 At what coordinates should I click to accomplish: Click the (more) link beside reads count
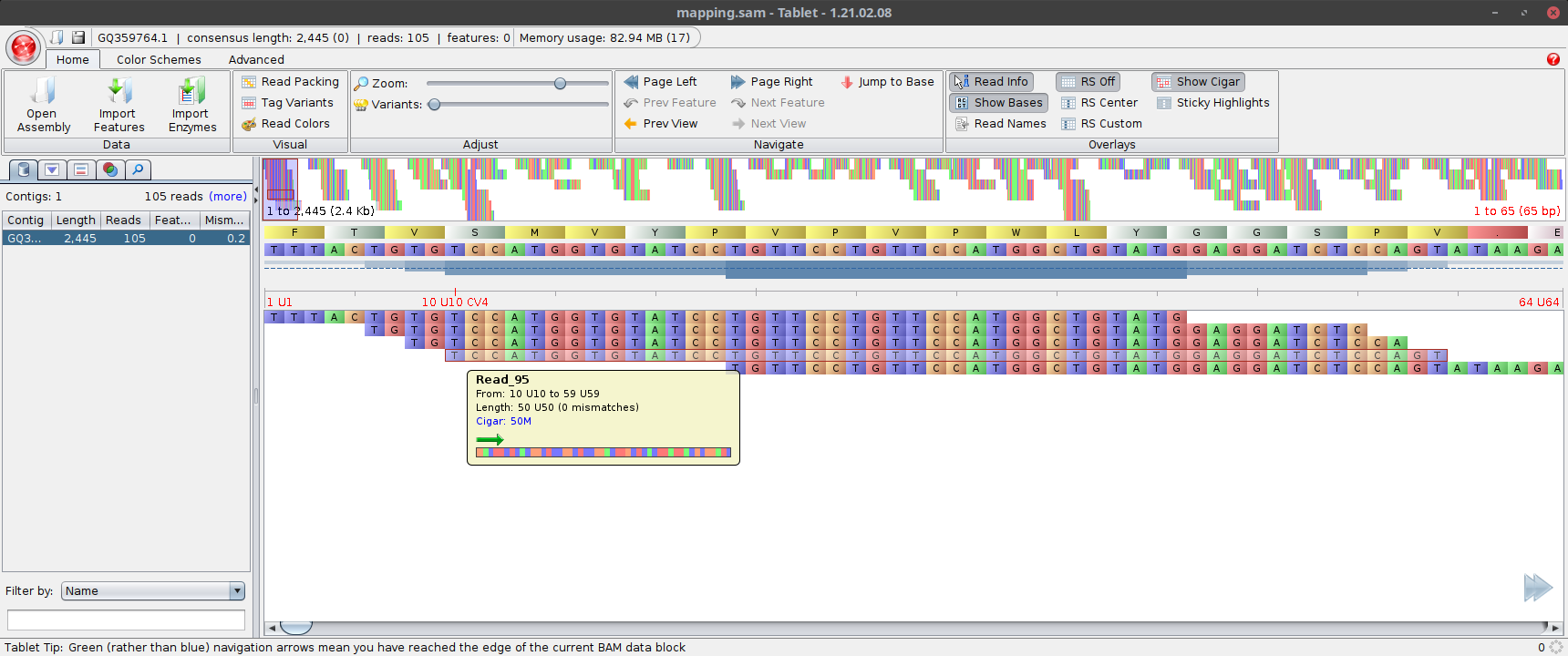(228, 196)
